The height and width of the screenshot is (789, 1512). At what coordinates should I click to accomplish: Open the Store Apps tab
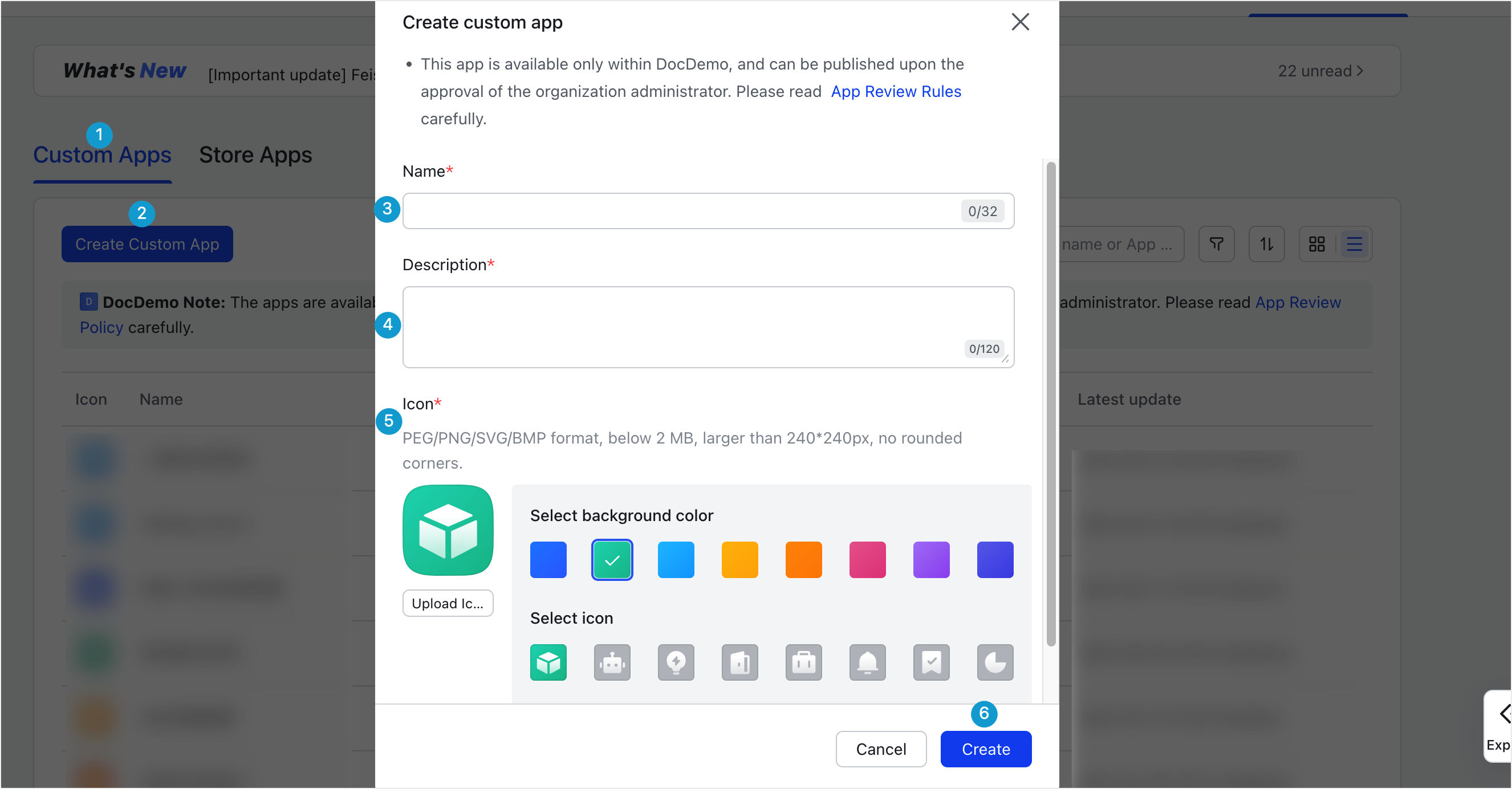[255, 155]
